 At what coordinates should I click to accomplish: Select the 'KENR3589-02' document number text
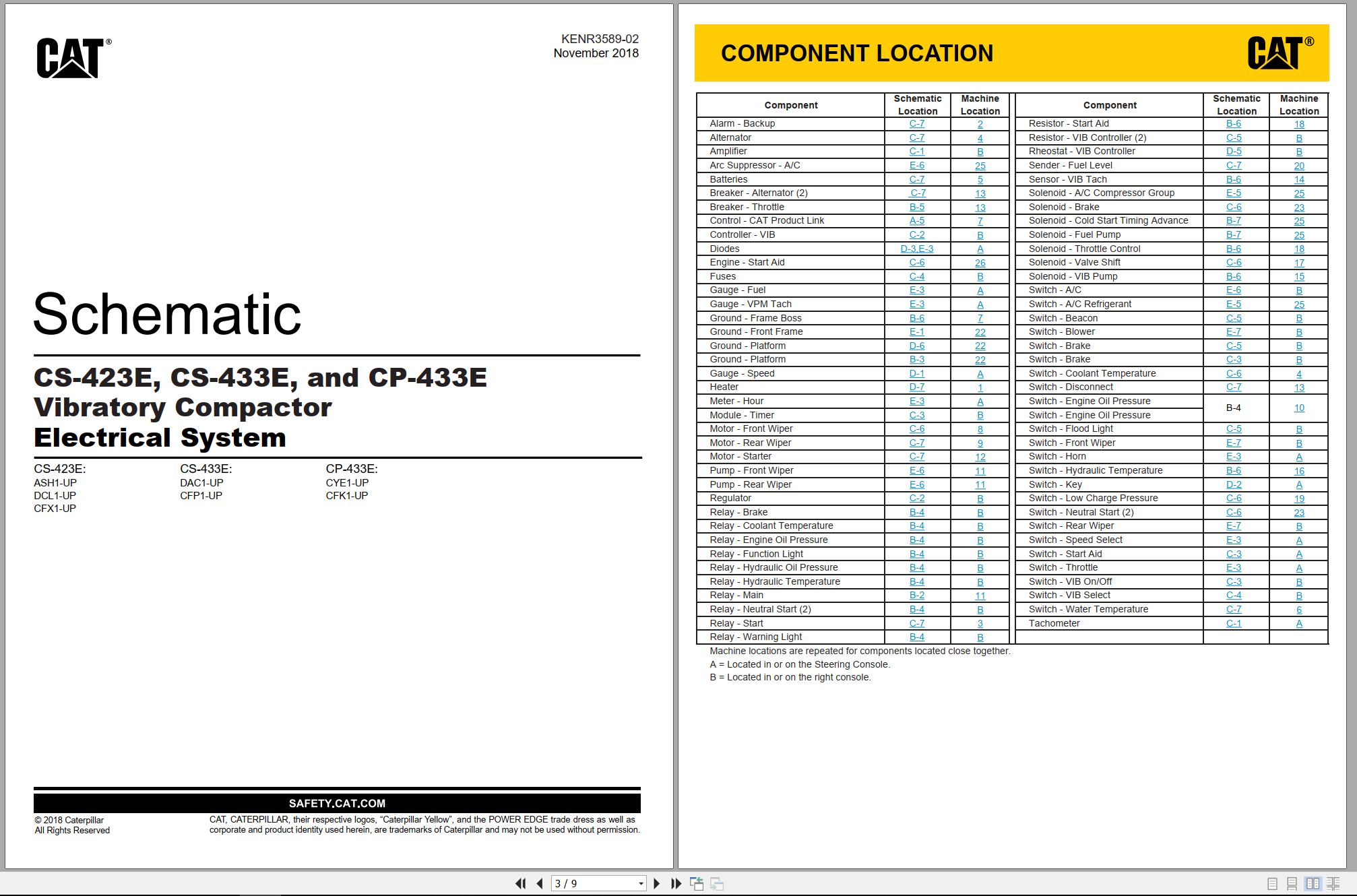(x=600, y=39)
